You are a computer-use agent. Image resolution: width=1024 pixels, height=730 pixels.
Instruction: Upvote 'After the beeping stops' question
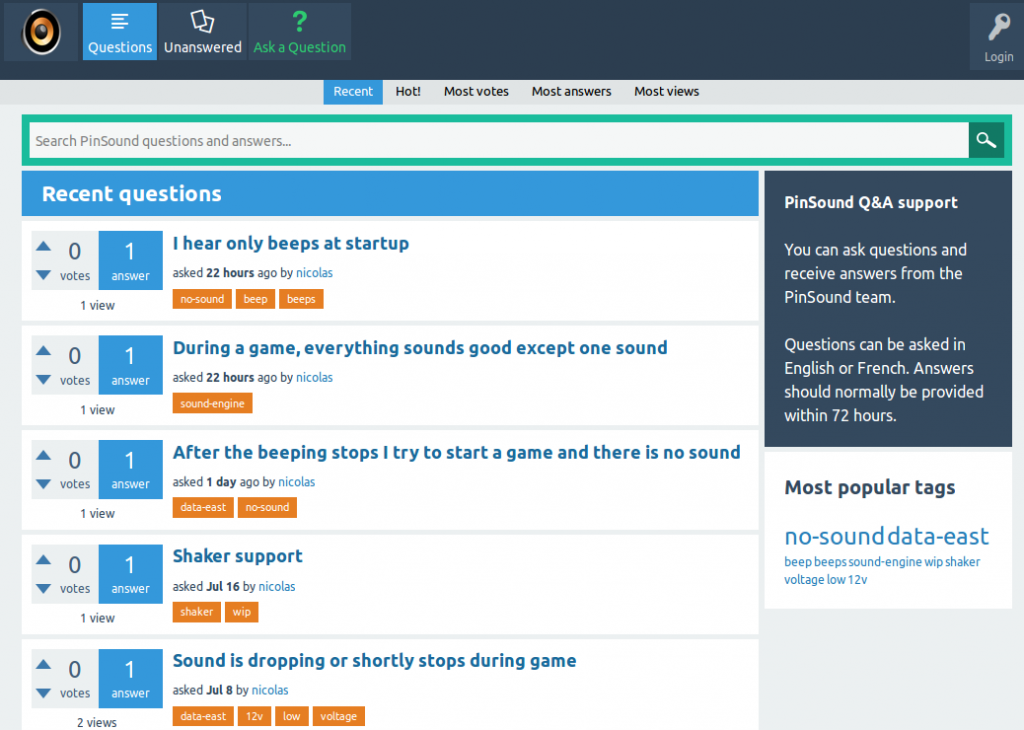coord(43,455)
